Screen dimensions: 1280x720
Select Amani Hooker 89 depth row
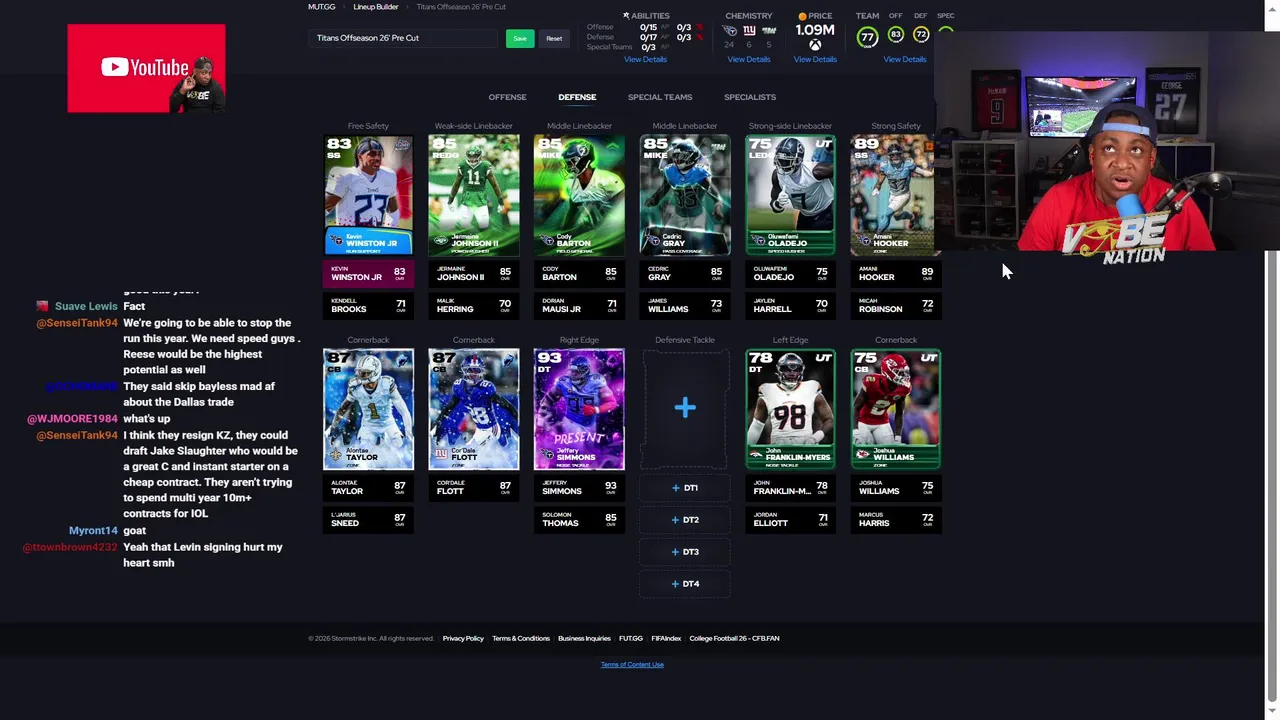pyautogui.click(x=896, y=273)
